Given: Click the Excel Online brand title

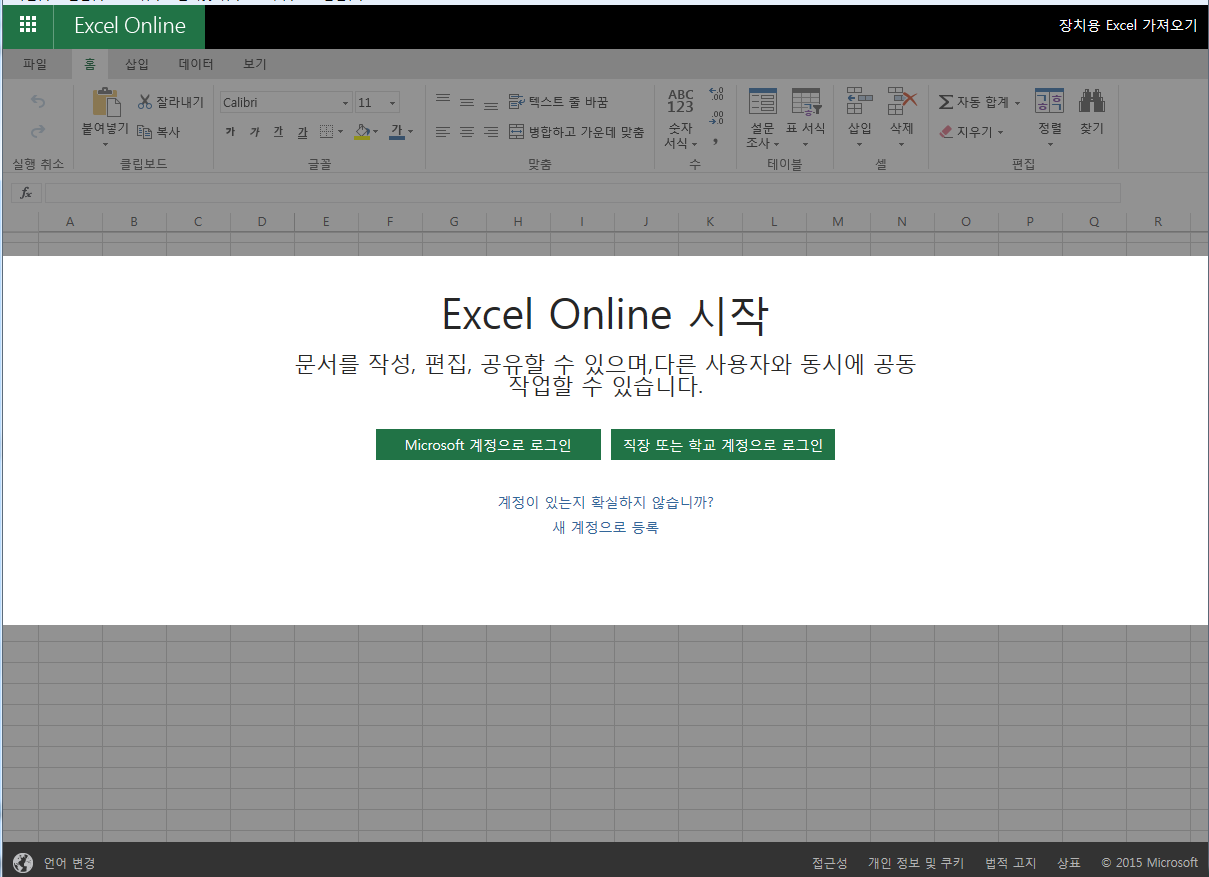Looking at the screenshot, I should click(130, 26).
